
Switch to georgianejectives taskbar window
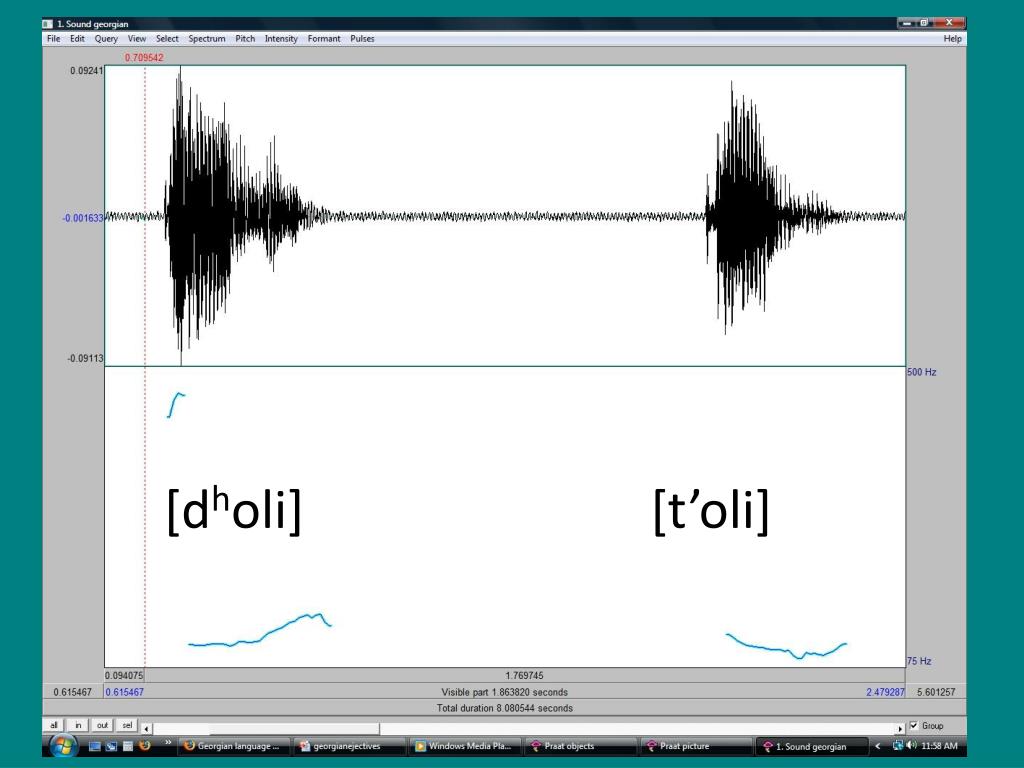pos(349,746)
